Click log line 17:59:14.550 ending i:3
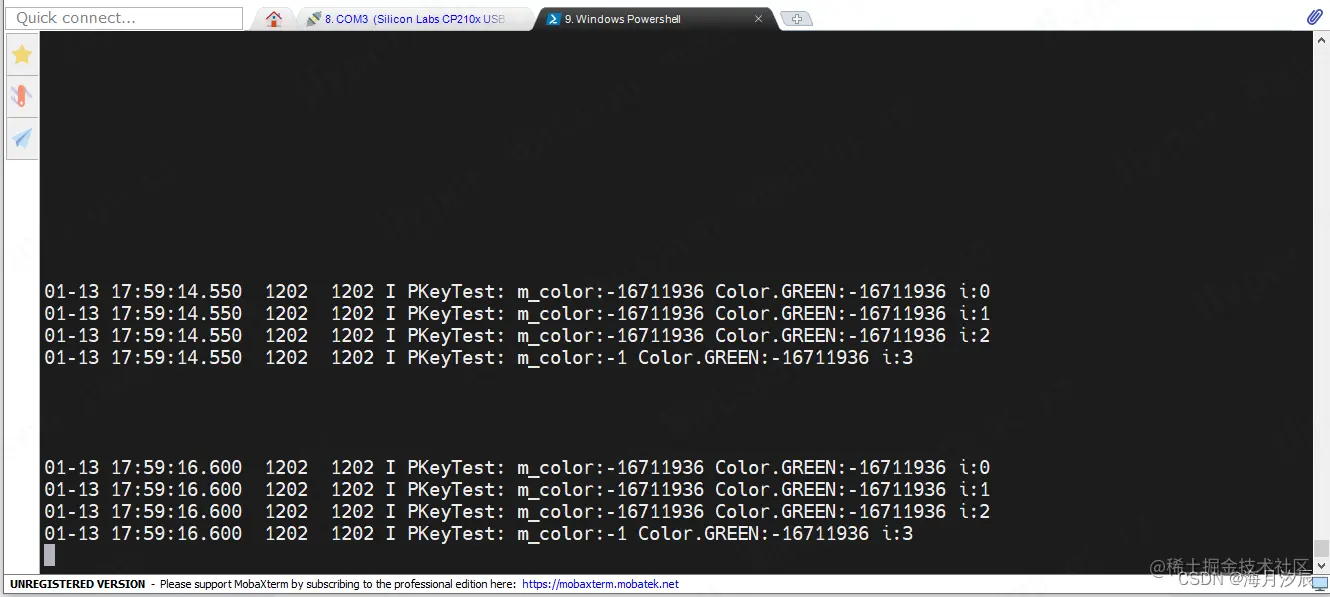This screenshot has width=1330, height=597. tap(479, 358)
